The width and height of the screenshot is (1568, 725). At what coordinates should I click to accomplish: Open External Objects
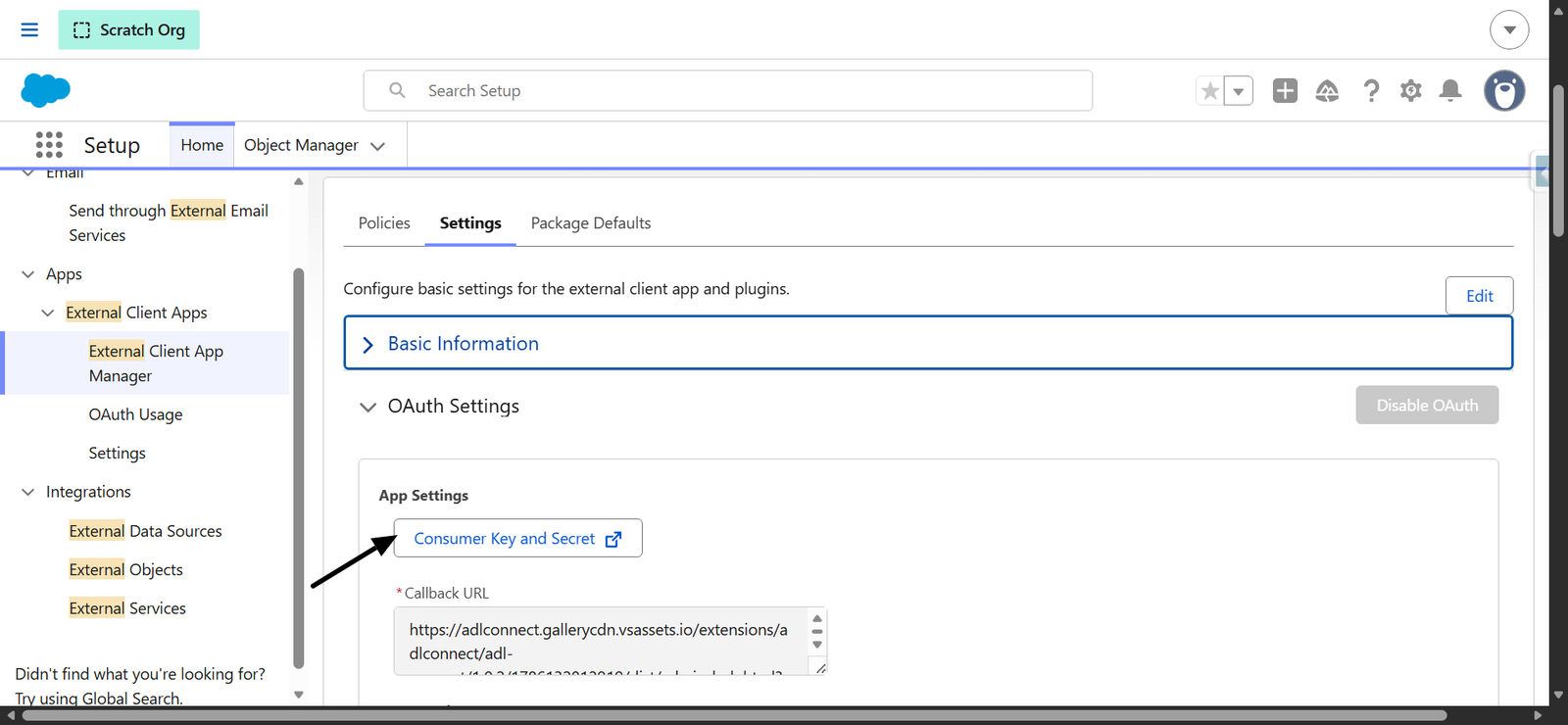[125, 569]
